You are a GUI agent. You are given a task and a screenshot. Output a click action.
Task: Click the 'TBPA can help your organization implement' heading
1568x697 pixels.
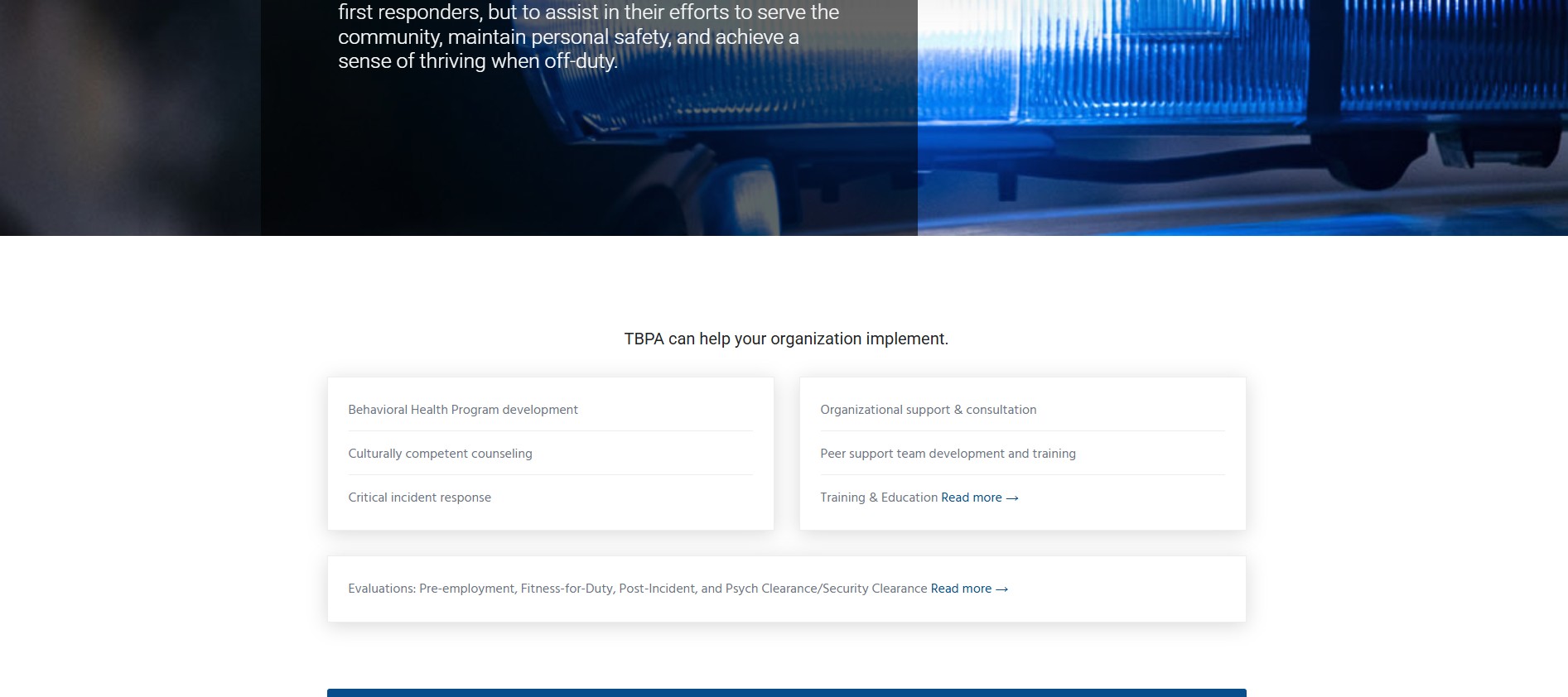[785, 339]
